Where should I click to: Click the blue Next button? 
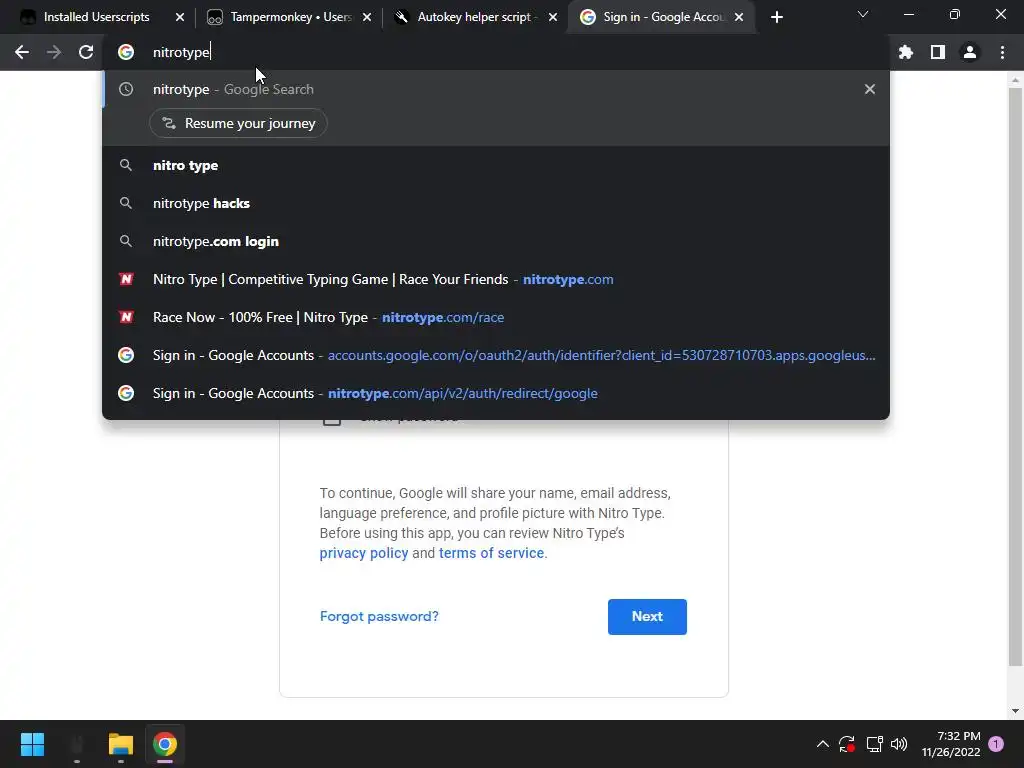[x=647, y=616]
